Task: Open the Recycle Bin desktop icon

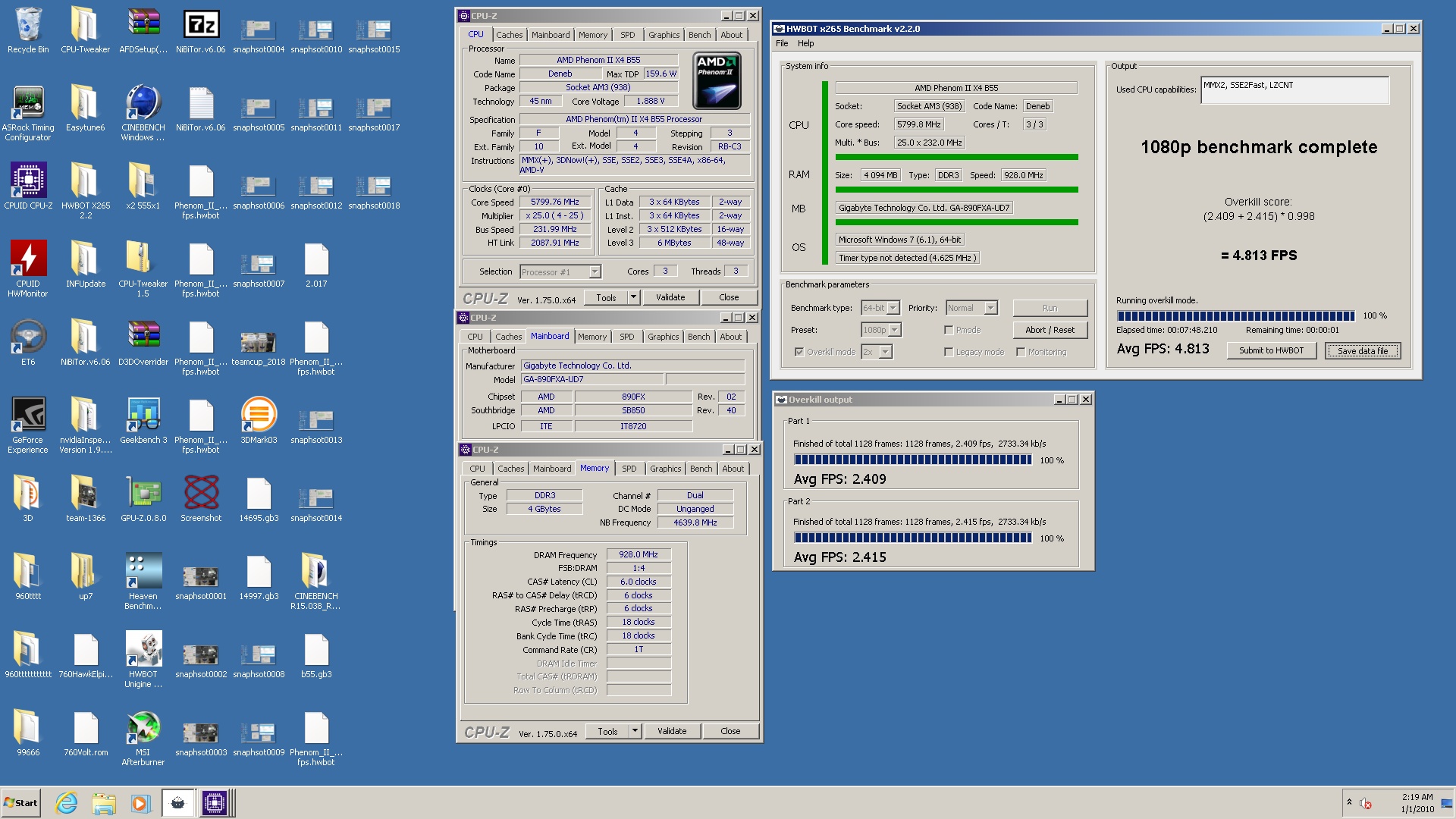Action: [x=28, y=30]
